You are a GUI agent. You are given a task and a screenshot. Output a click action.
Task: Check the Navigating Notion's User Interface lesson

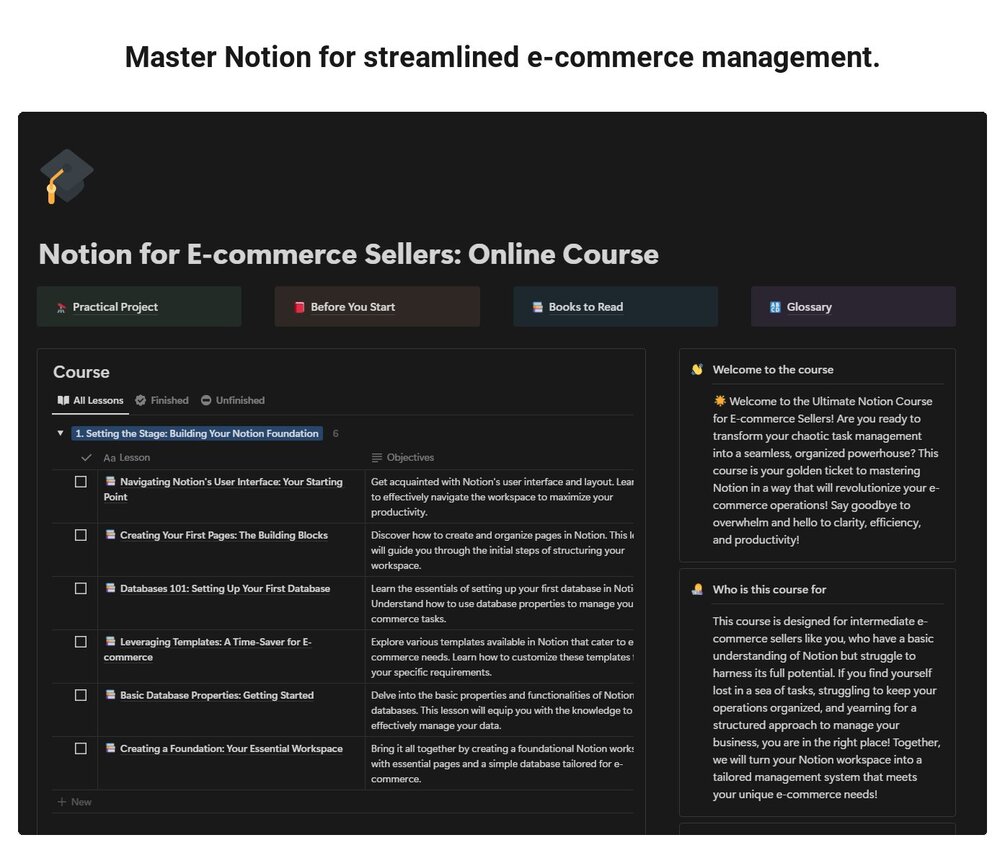pos(81,482)
